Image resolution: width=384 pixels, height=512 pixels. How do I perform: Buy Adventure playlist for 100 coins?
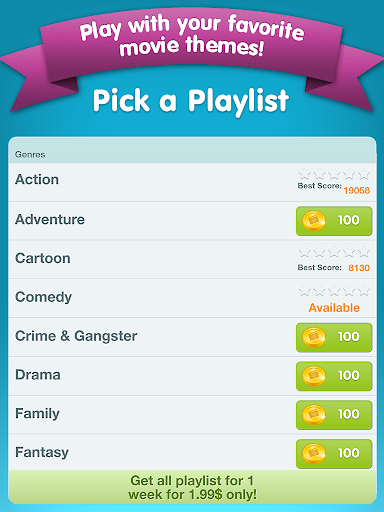click(334, 221)
